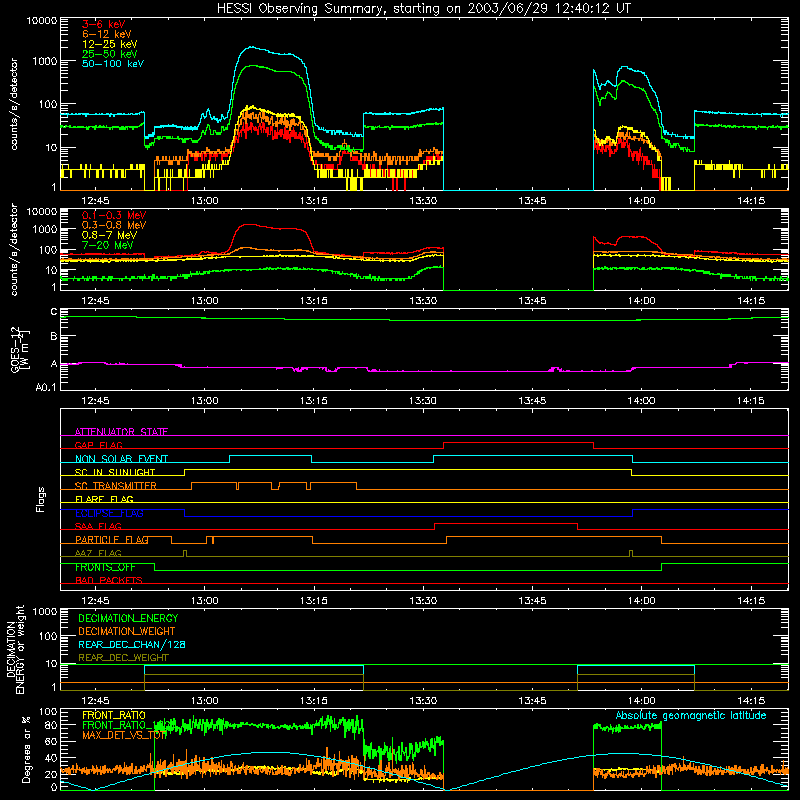Click the 13:30 tick under the Flags panel
Screen dimensions: 800x800
pyautogui.click(x=423, y=601)
